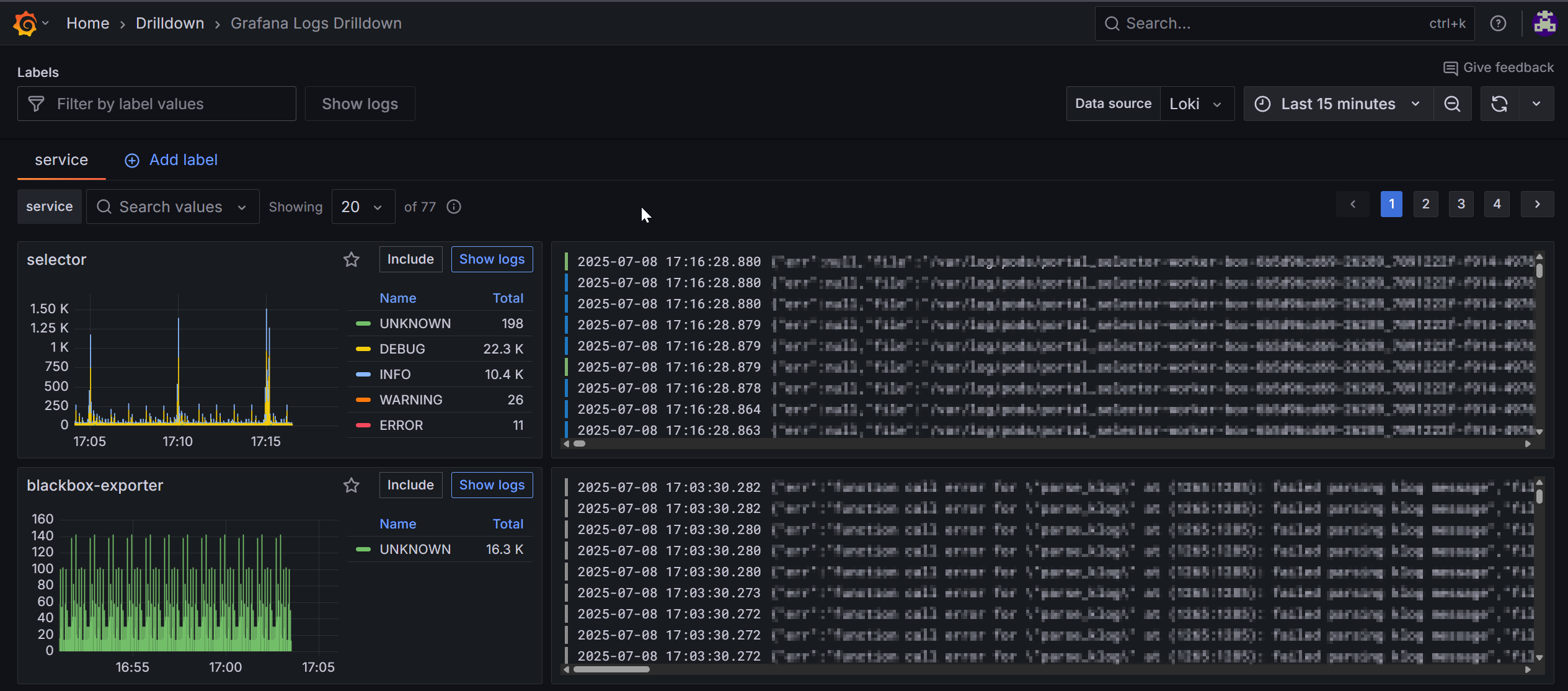
Task: Click selector logs horizontal scrollbar thumb
Action: (579, 444)
